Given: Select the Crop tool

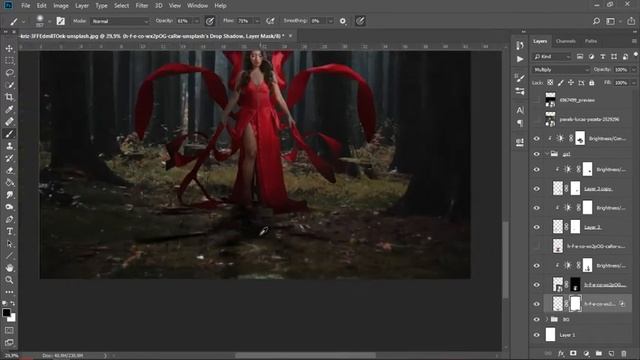Looking at the screenshot, I should (9, 97).
